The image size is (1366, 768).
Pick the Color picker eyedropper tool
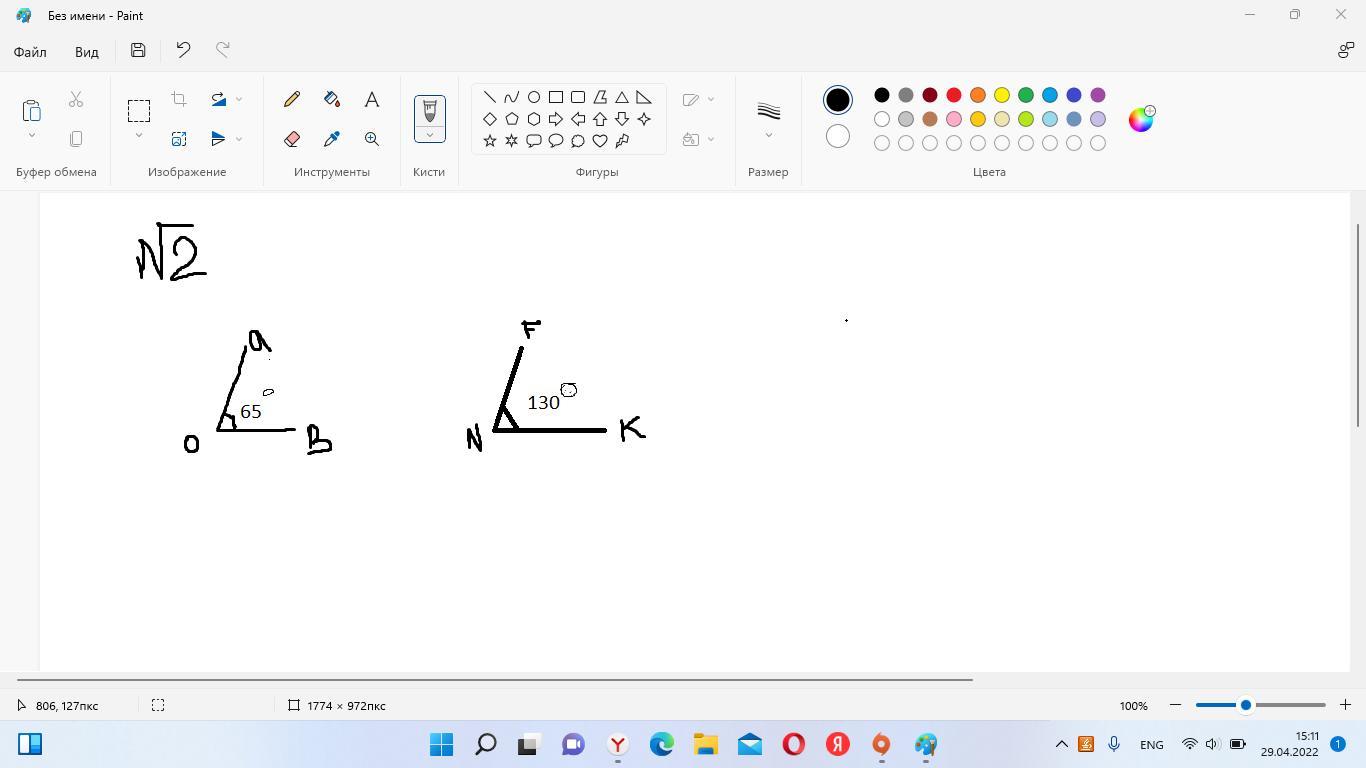pos(332,139)
